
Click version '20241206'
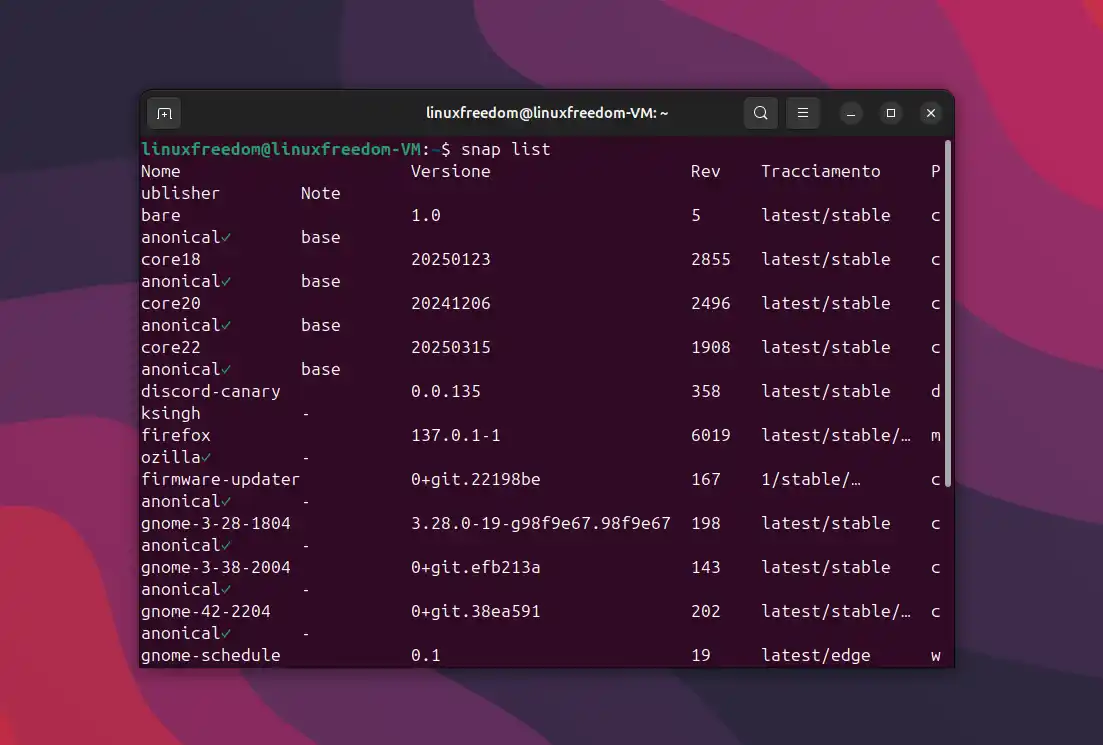click(450, 303)
